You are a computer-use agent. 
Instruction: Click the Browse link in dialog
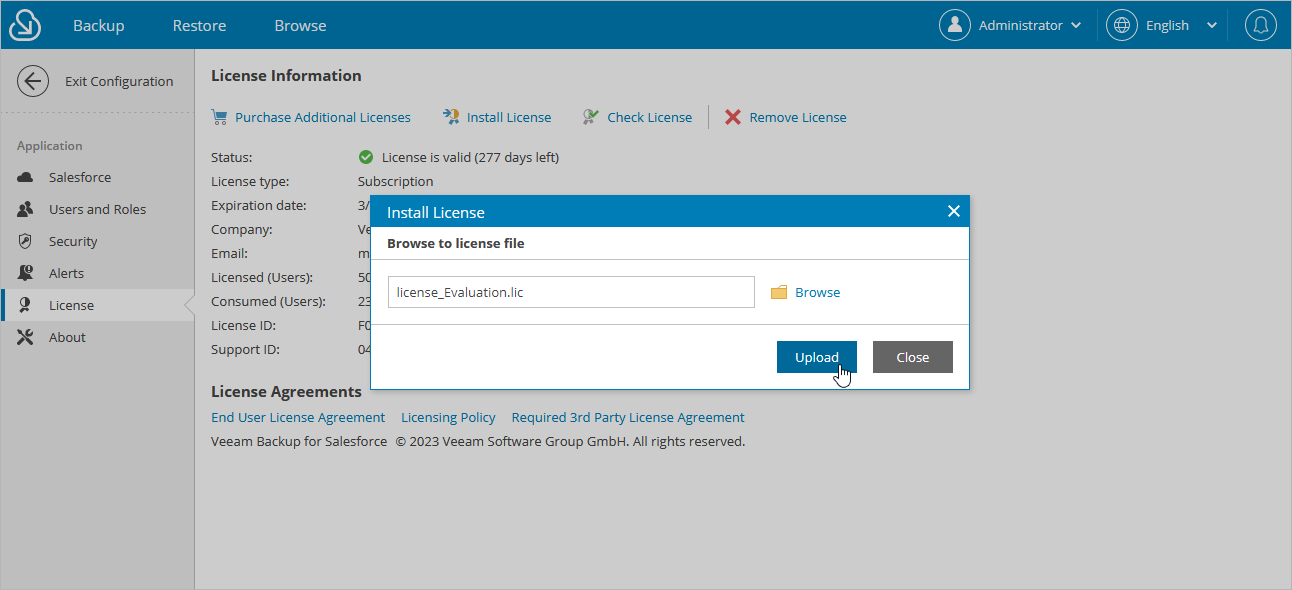click(x=818, y=292)
